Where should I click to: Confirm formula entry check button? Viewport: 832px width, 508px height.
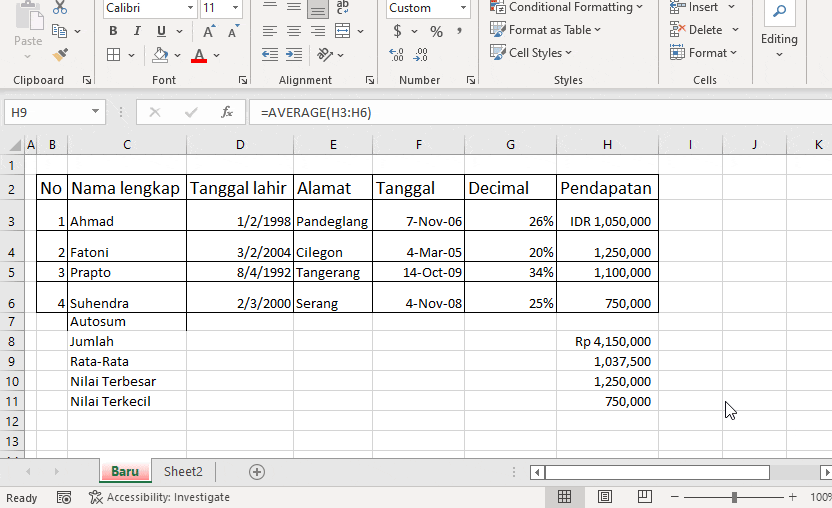coord(191,112)
